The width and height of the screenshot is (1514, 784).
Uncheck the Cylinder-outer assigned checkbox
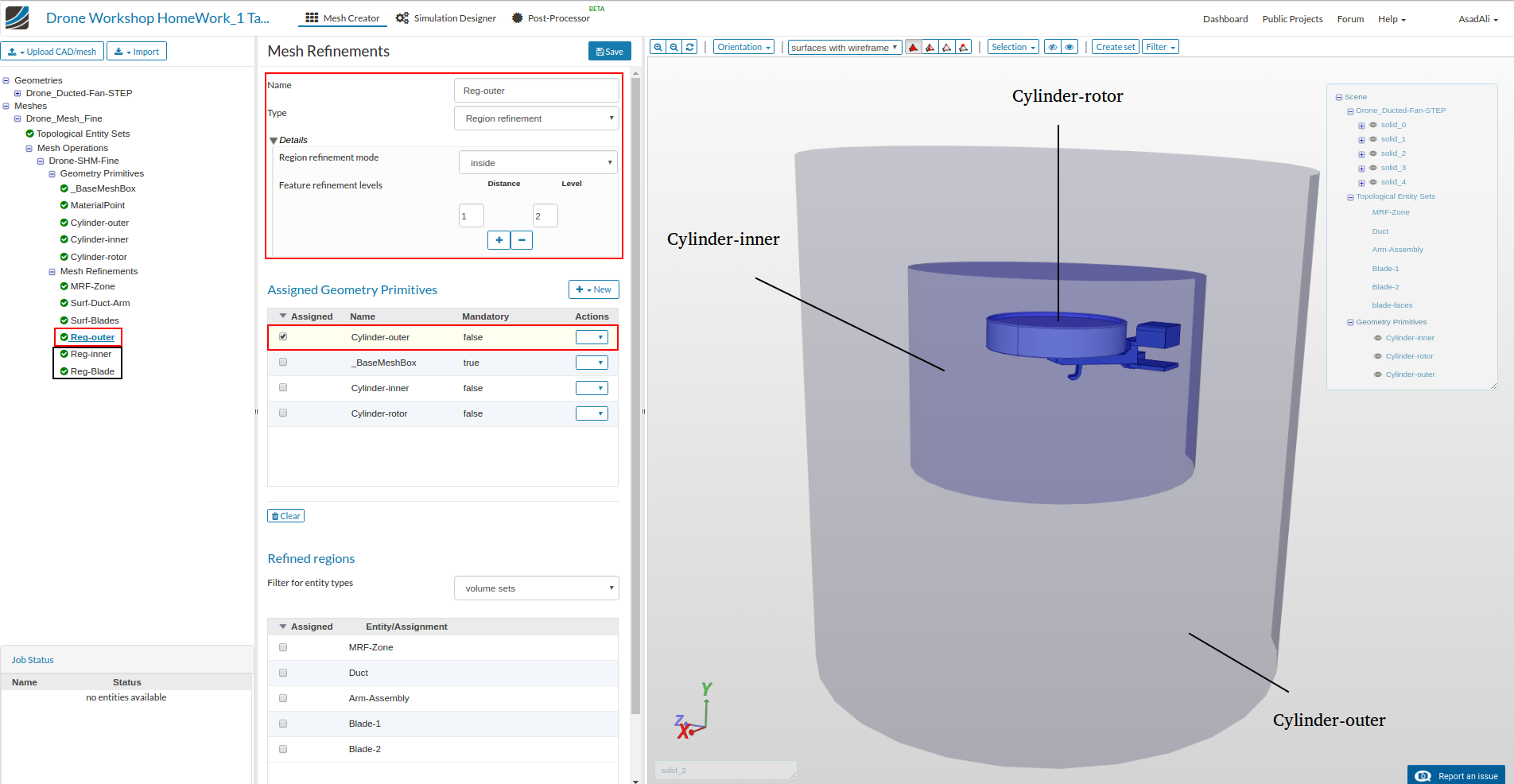point(283,336)
